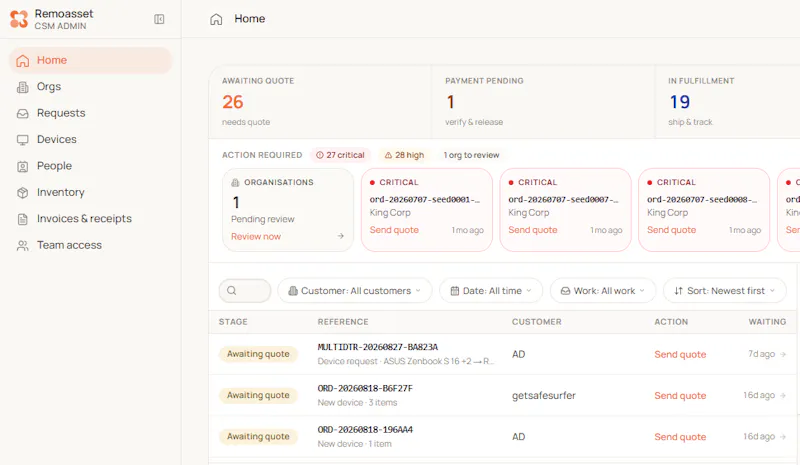Click reference ORD-20260818-196AA4
The image size is (800, 465).
(x=365, y=430)
